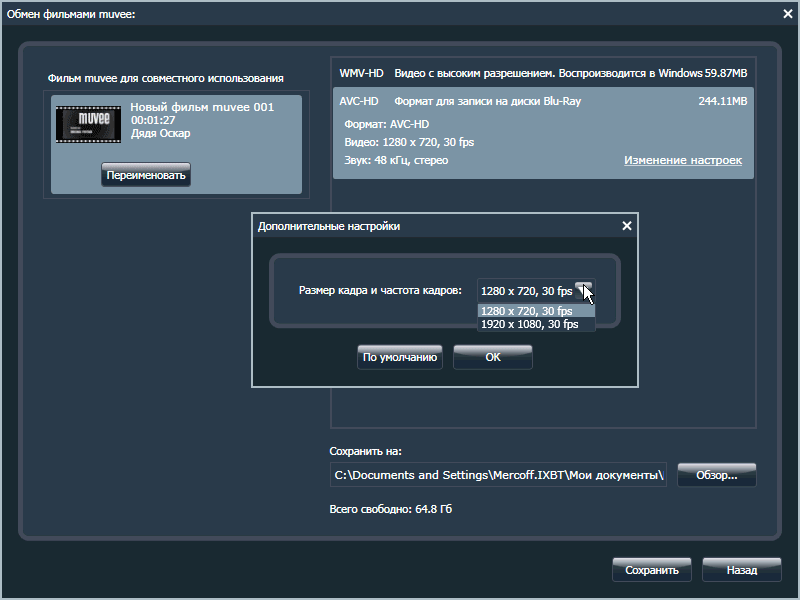Confirm settings with the OK button
The height and width of the screenshot is (600, 800).
tap(493, 357)
